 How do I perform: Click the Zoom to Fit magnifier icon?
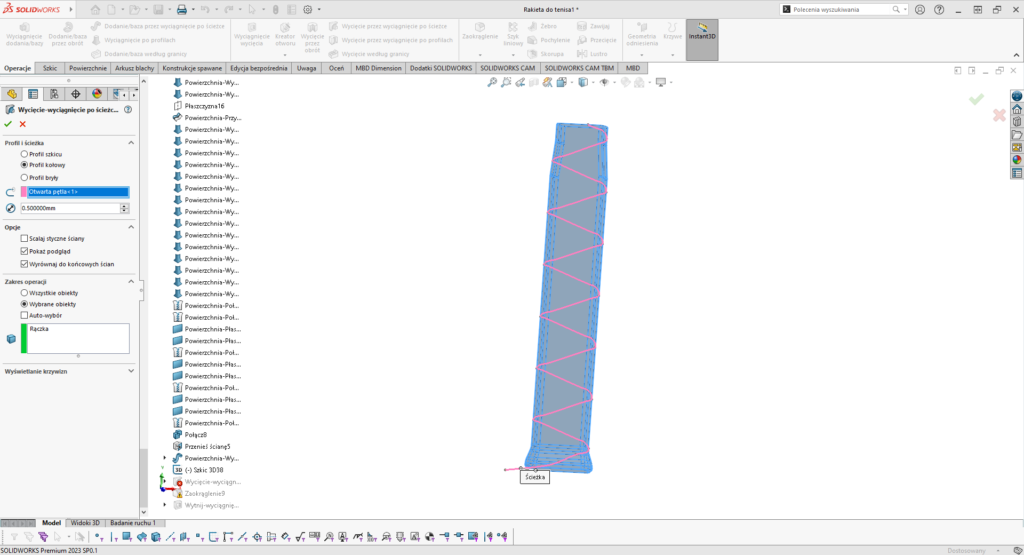pos(492,82)
